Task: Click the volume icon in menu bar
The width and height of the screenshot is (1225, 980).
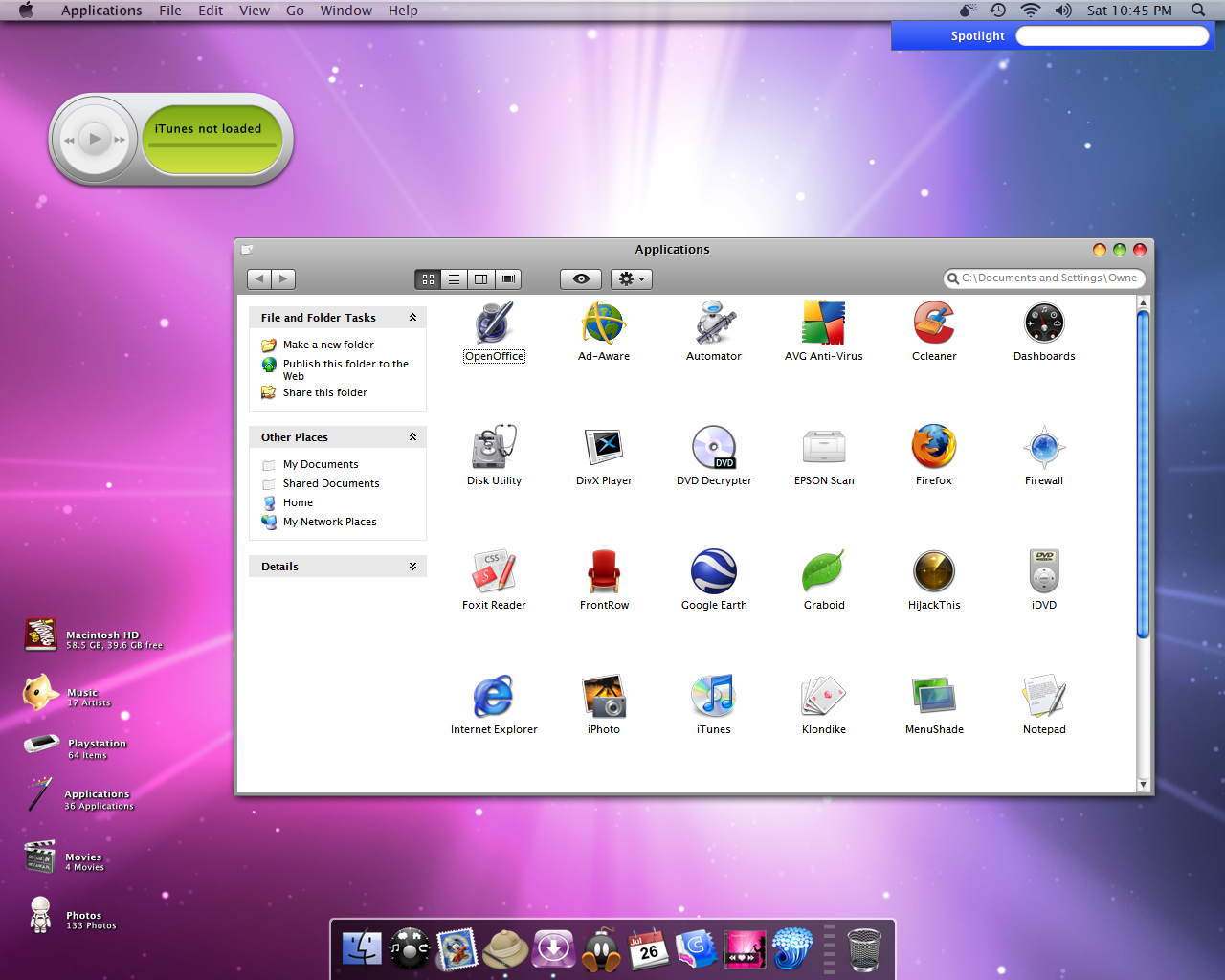Action: tap(1063, 11)
